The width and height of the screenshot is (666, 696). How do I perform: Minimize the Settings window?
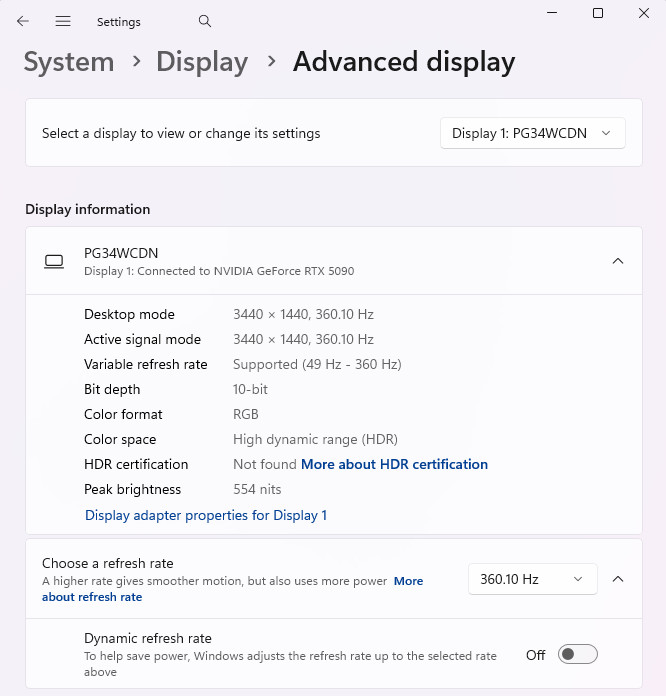click(x=553, y=13)
